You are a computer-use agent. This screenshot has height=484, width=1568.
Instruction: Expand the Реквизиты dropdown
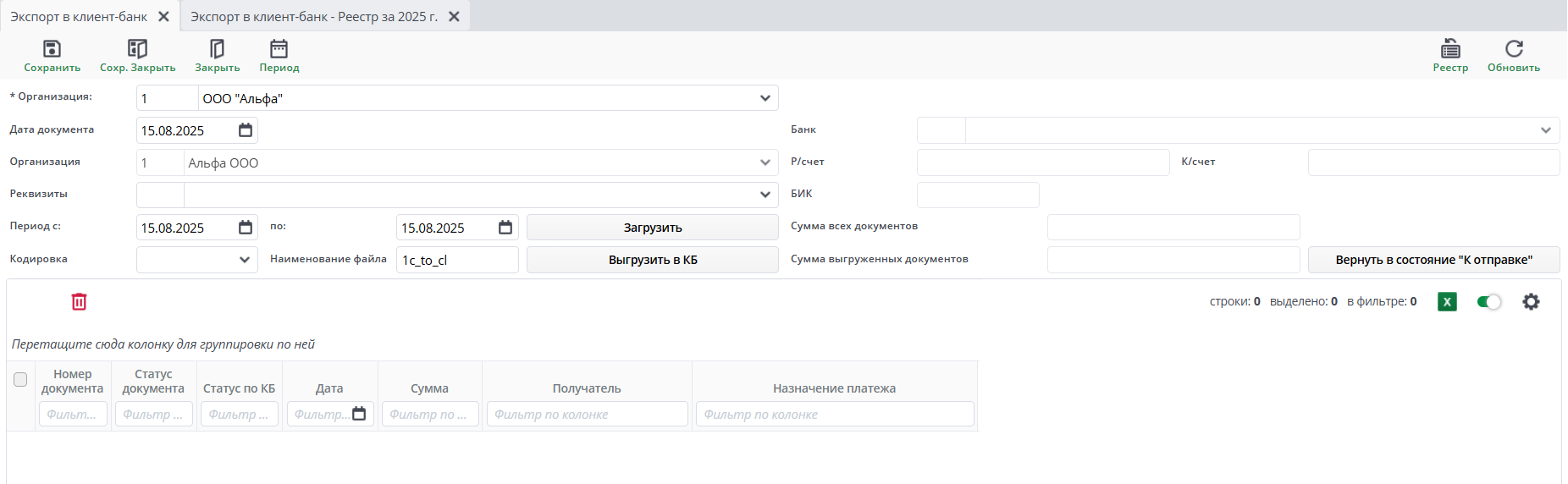[765, 195]
